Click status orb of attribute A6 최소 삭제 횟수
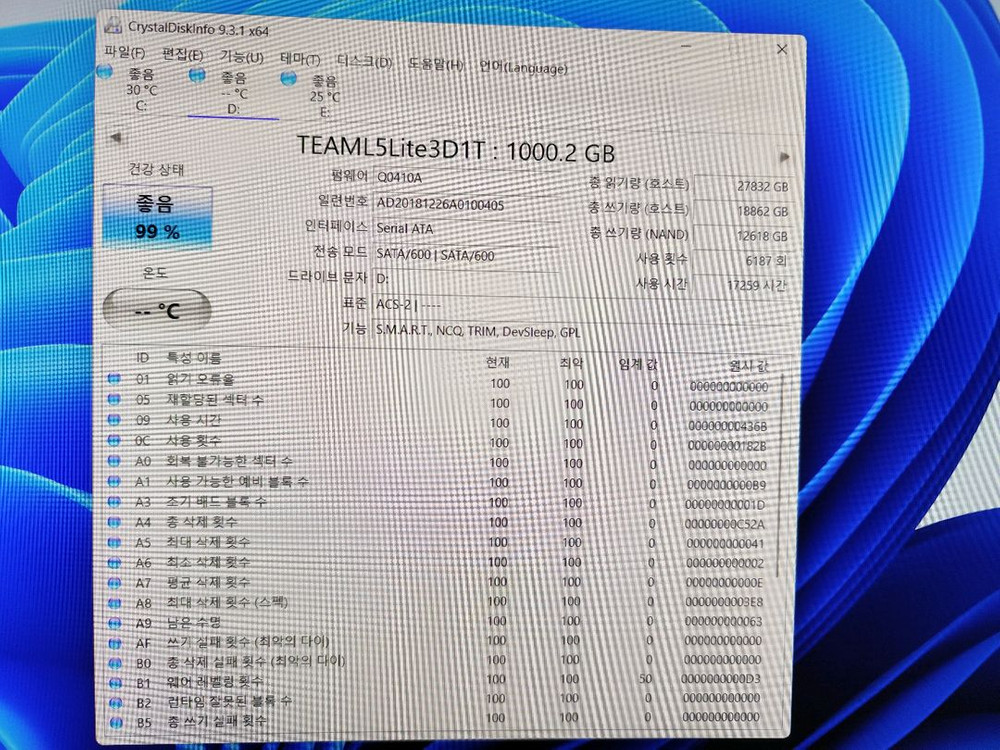Screen dimensions: 1000x750 tap(114, 562)
